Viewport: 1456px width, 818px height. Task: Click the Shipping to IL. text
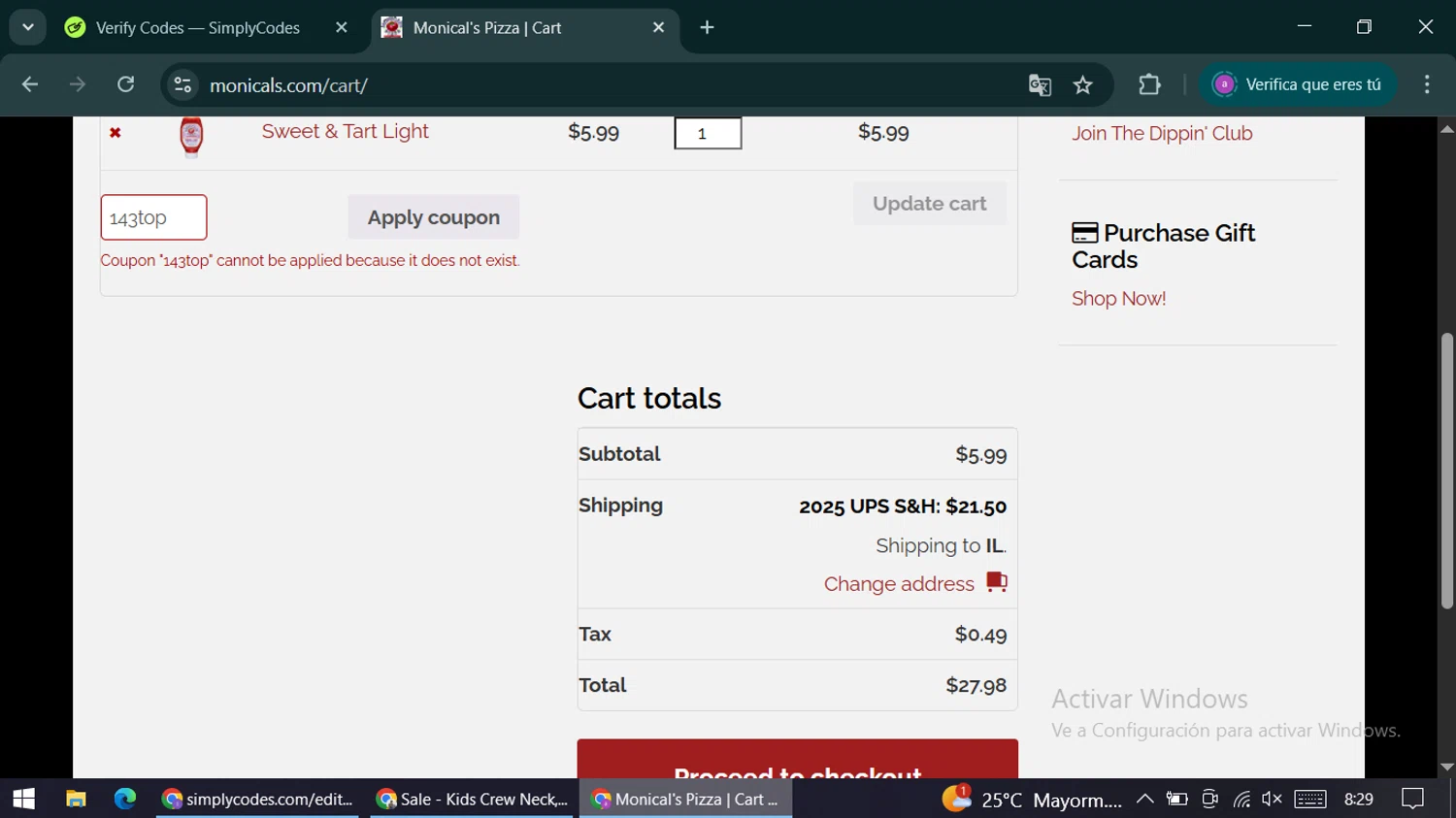point(941,546)
